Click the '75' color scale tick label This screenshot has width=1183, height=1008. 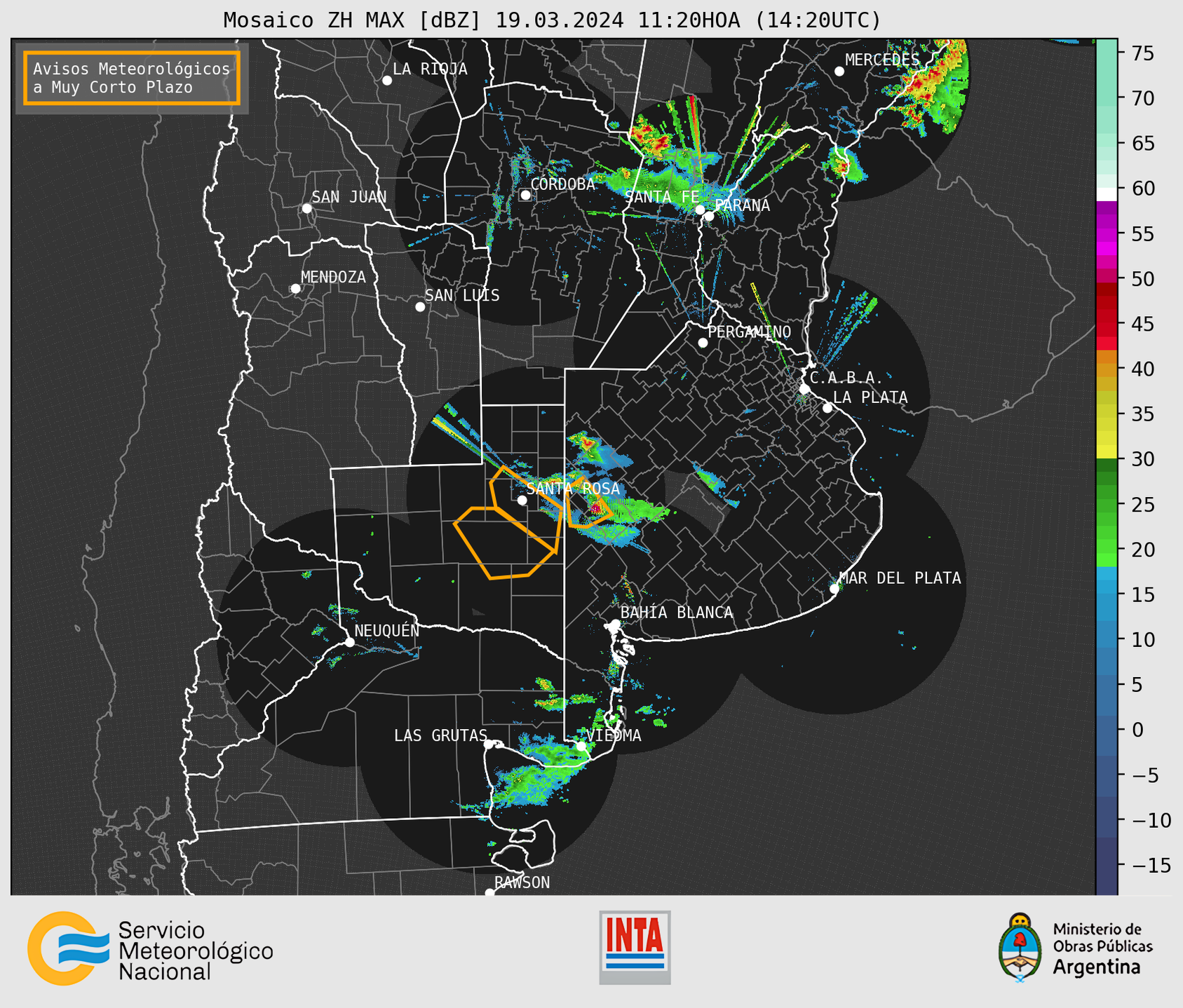click(x=1143, y=53)
